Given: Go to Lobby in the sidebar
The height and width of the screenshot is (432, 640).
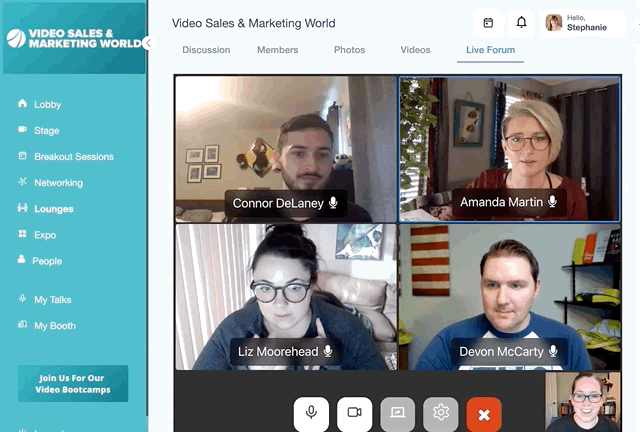Looking at the screenshot, I should tap(47, 104).
